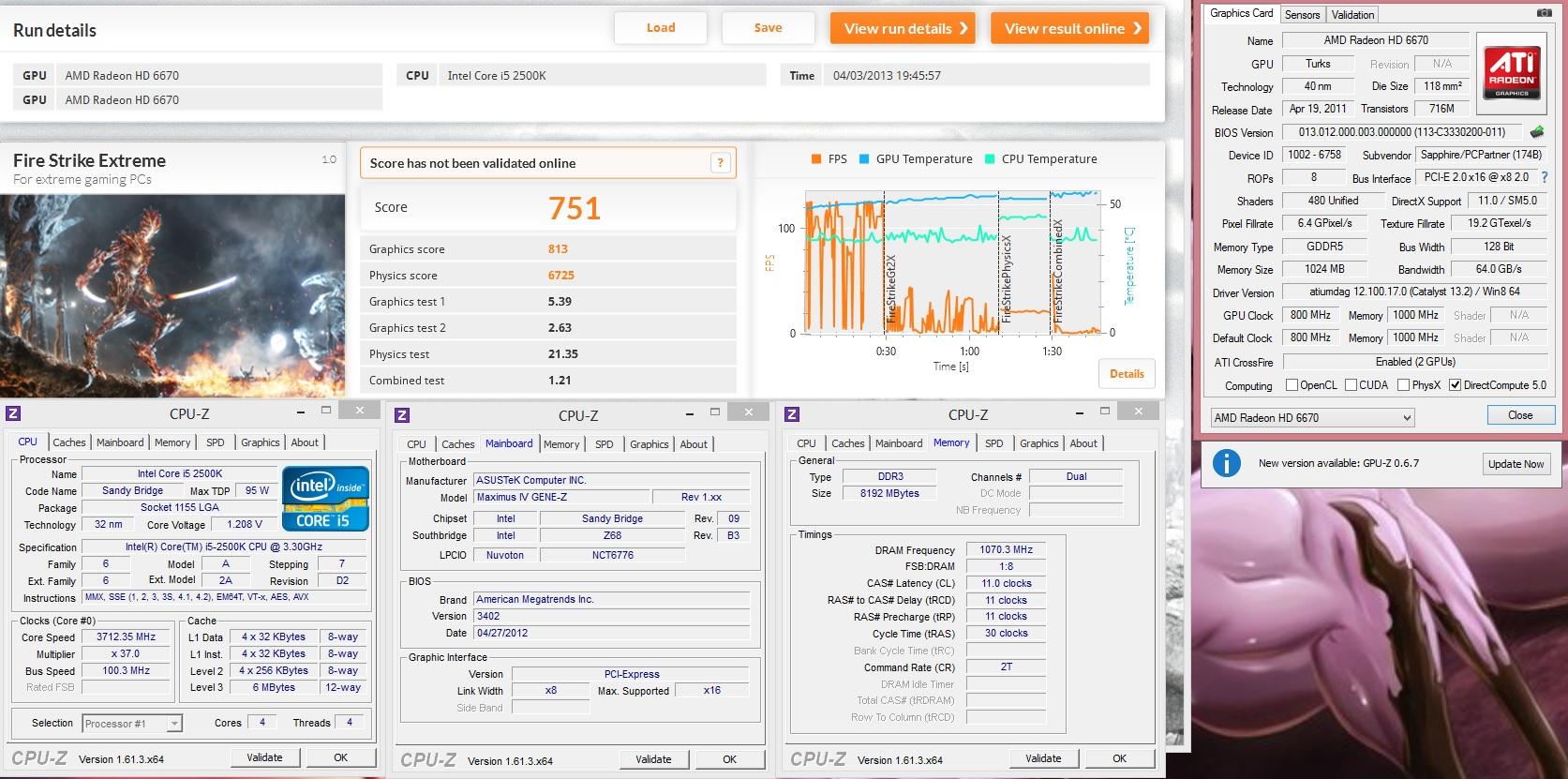Open the Validation tab in GPU-Z

point(1352,14)
